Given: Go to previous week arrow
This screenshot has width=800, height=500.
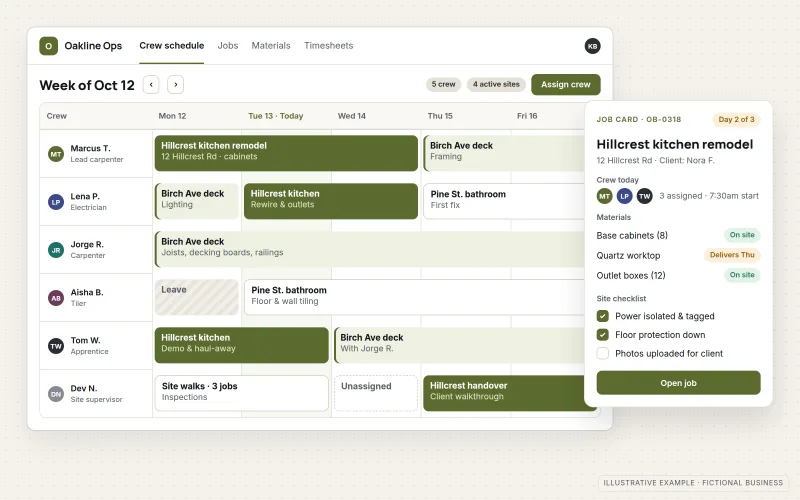Looking at the screenshot, I should 151,85.
